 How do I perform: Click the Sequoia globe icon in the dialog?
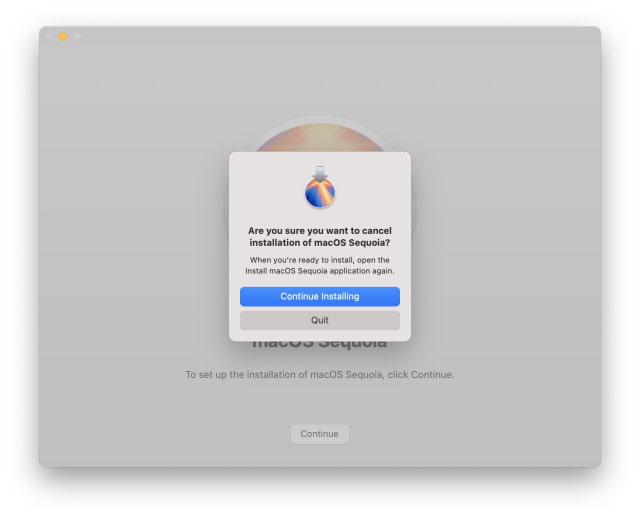pos(320,193)
